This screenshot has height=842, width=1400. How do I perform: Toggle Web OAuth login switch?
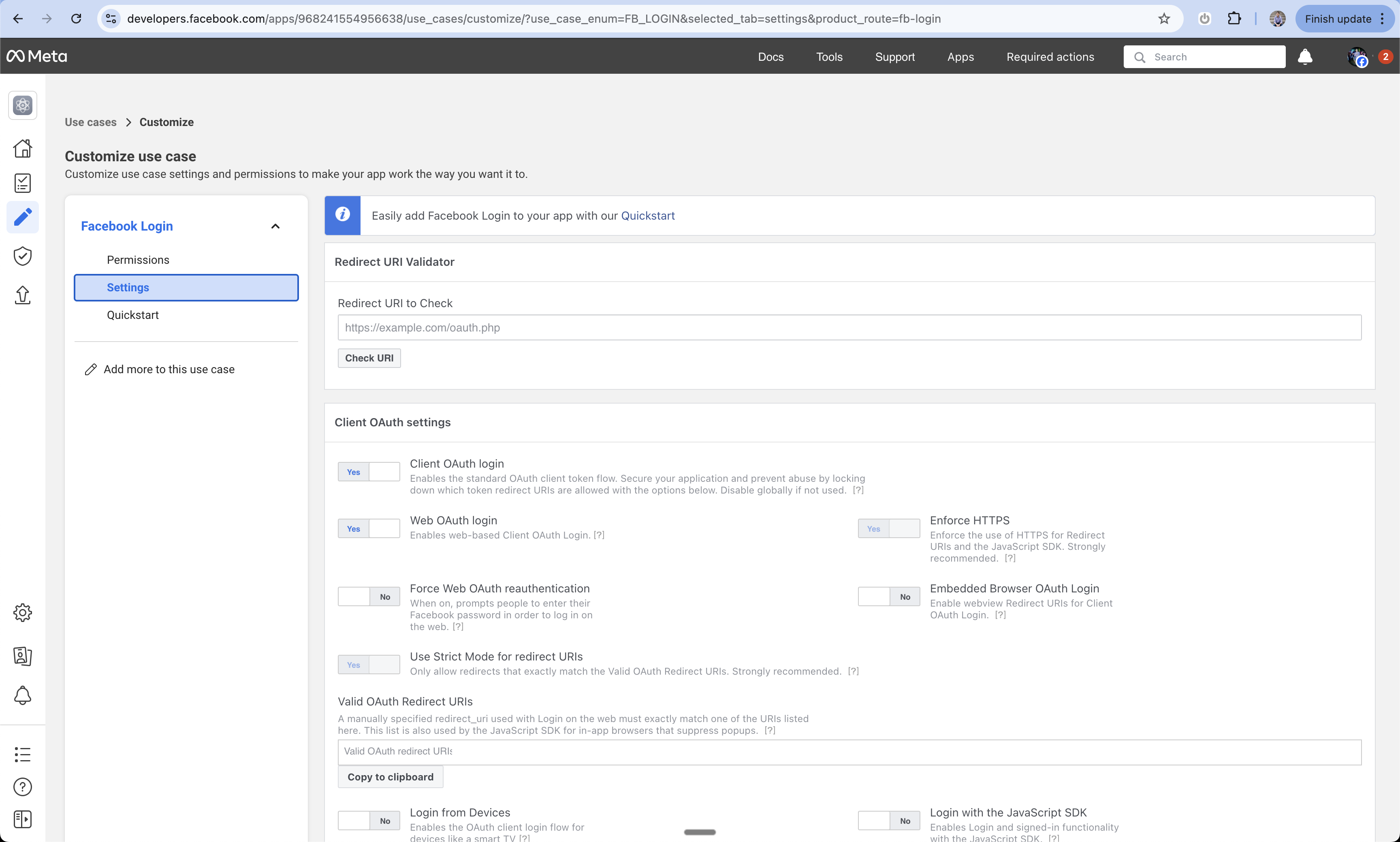click(369, 528)
